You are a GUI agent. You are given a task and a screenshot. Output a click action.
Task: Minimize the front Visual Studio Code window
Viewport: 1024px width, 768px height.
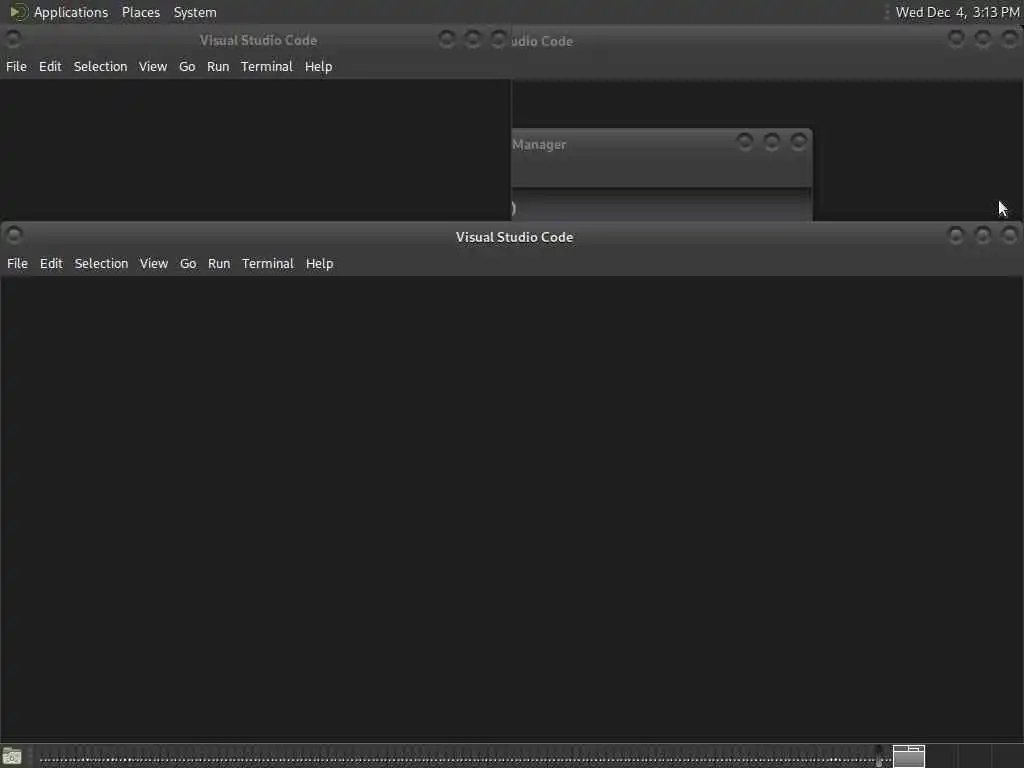[x=956, y=235]
